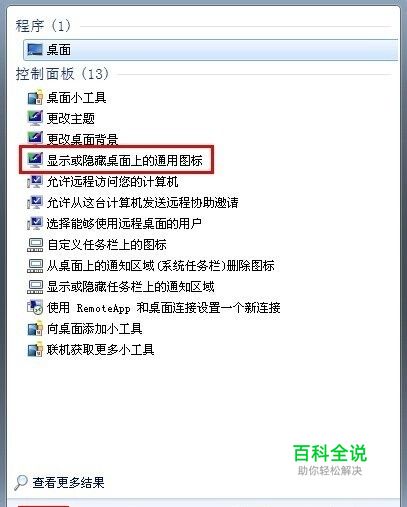Expand the 控制面板 (13) group header

click(x=62, y=74)
